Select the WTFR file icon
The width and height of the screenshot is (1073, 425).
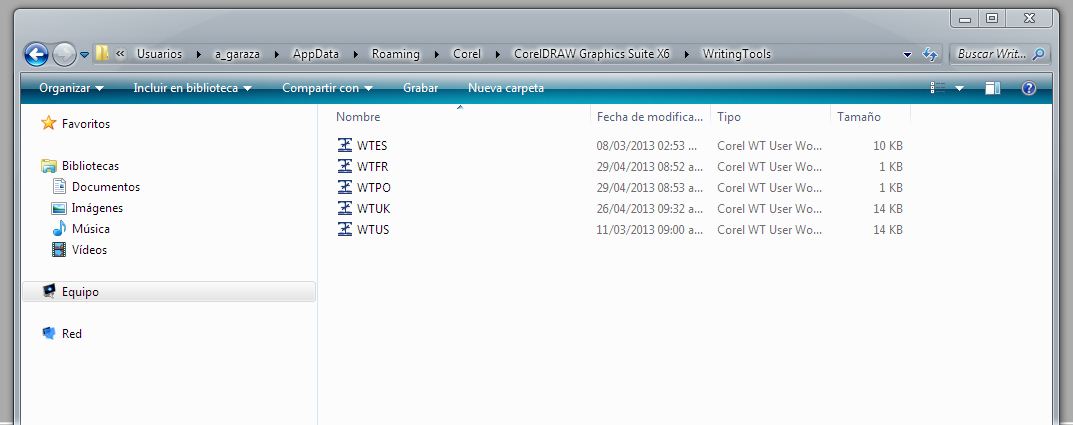[346, 166]
